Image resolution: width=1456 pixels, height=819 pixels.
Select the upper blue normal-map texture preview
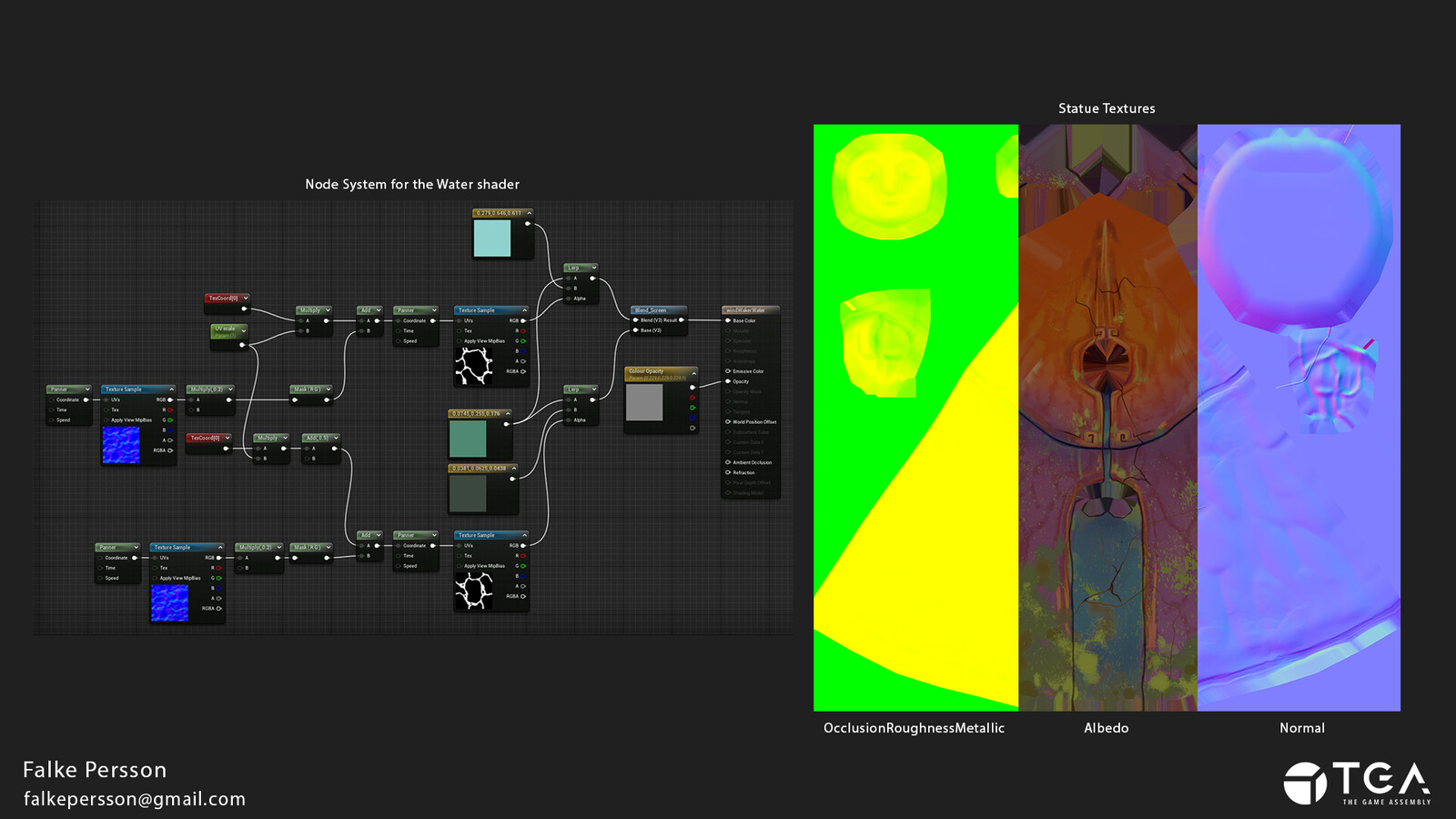pyautogui.click(x=121, y=445)
